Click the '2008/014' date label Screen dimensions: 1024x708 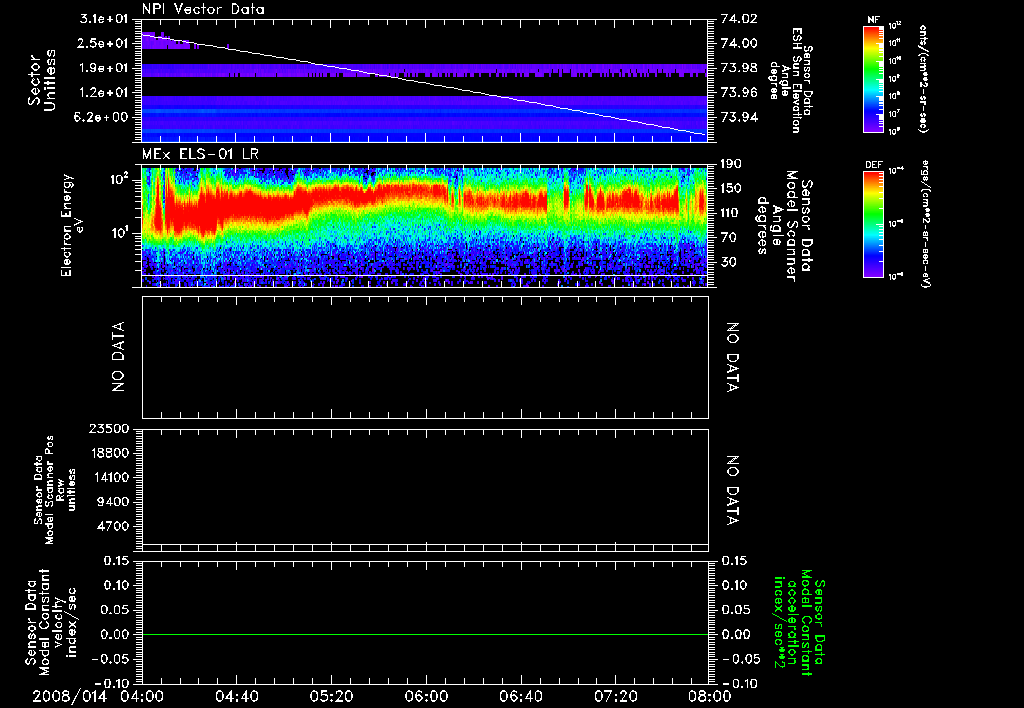[69, 696]
